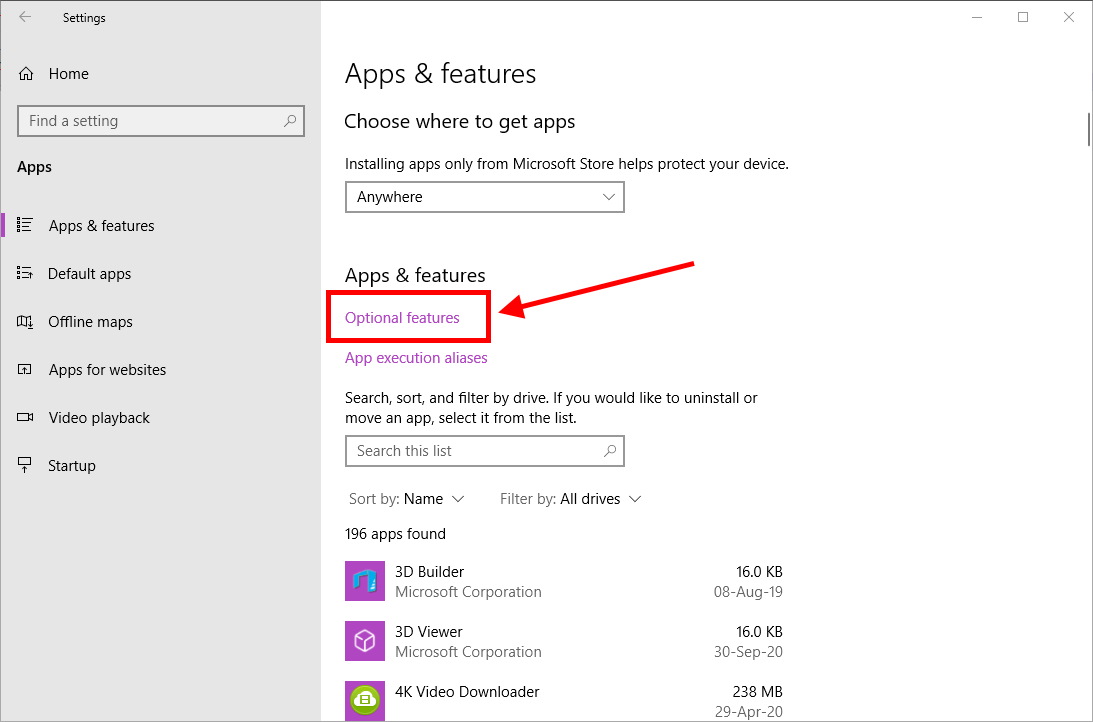Image resolution: width=1093 pixels, height=722 pixels.
Task: Open Video playback settings
Action: point(99,418)
